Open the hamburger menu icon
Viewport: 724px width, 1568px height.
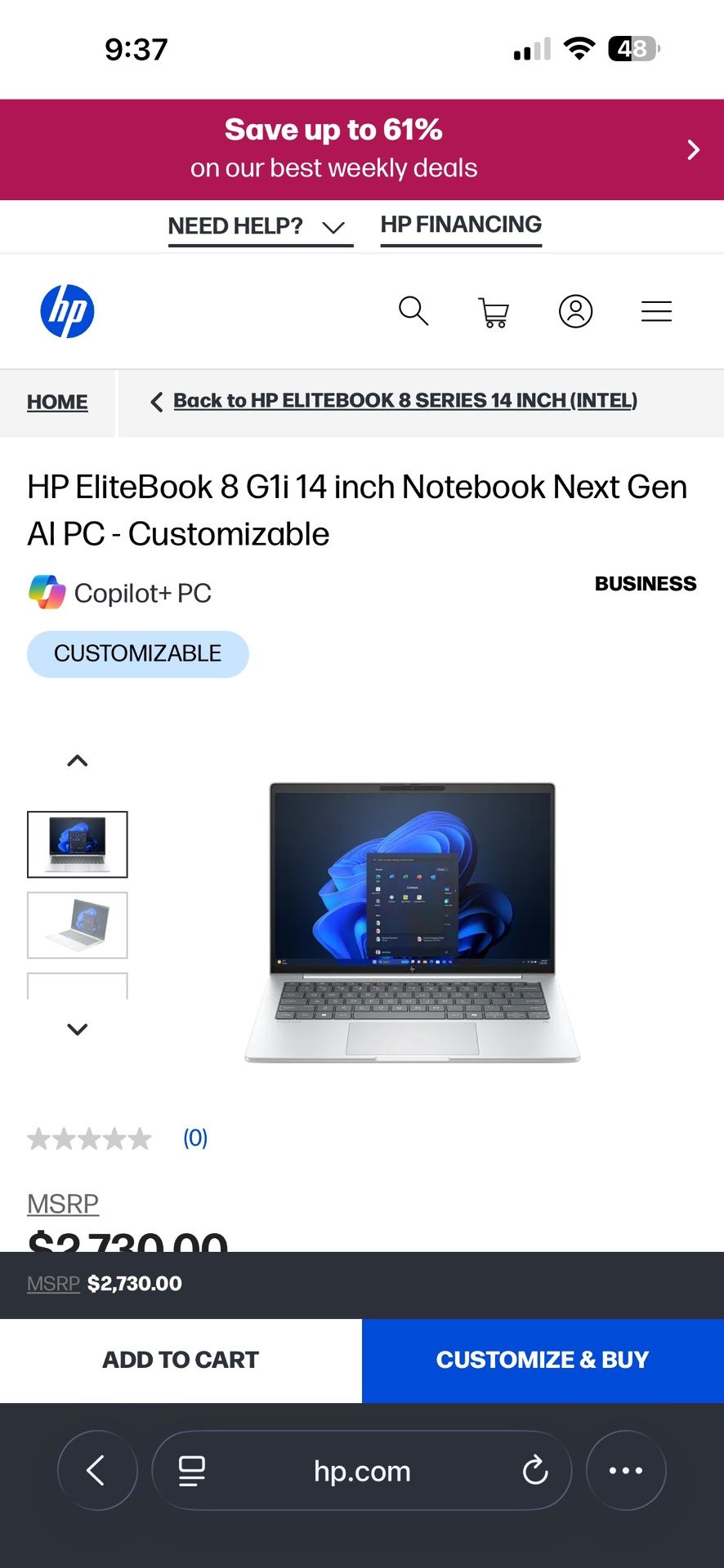click(656, 311)
